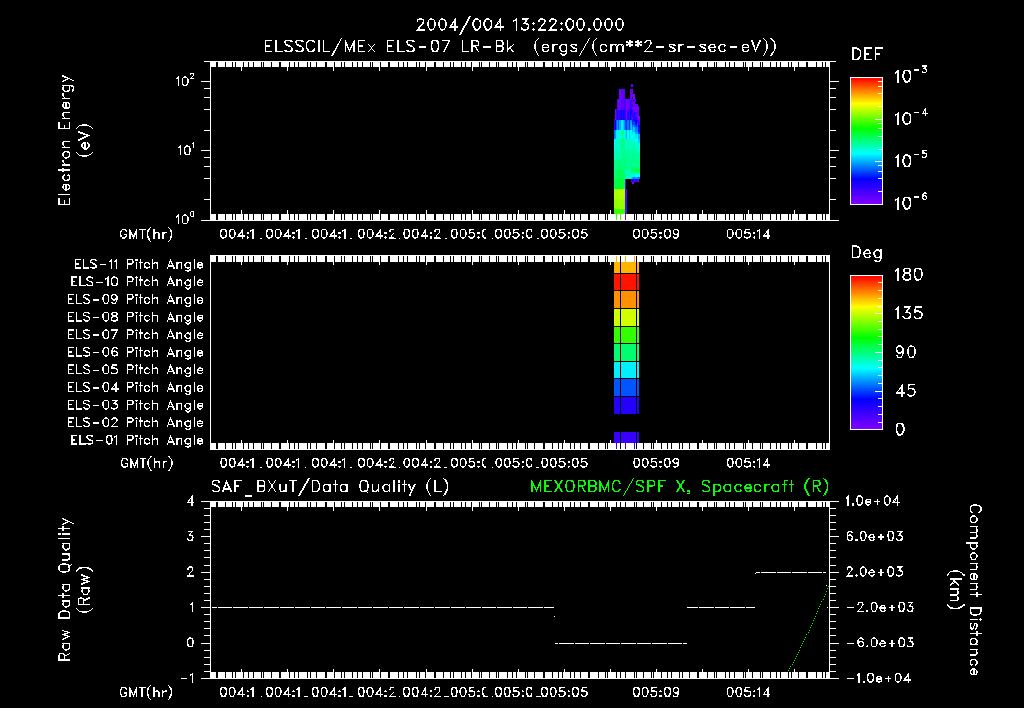Click the 10^1 electron energy tick label

click(x=185, y=150)
